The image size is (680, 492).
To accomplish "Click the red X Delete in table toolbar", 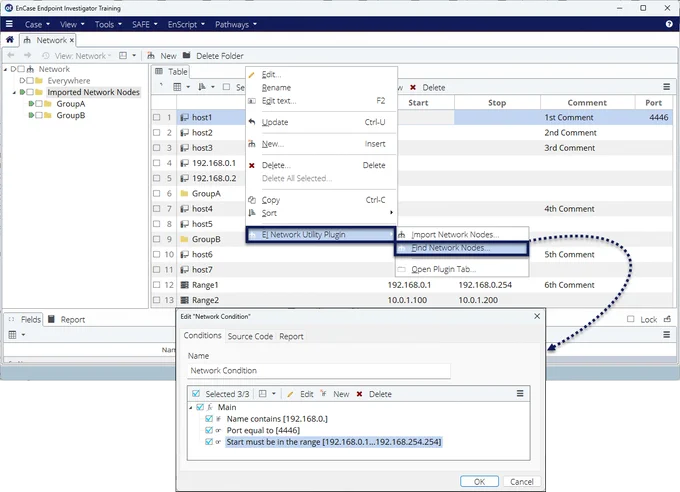I will [413, 87].
